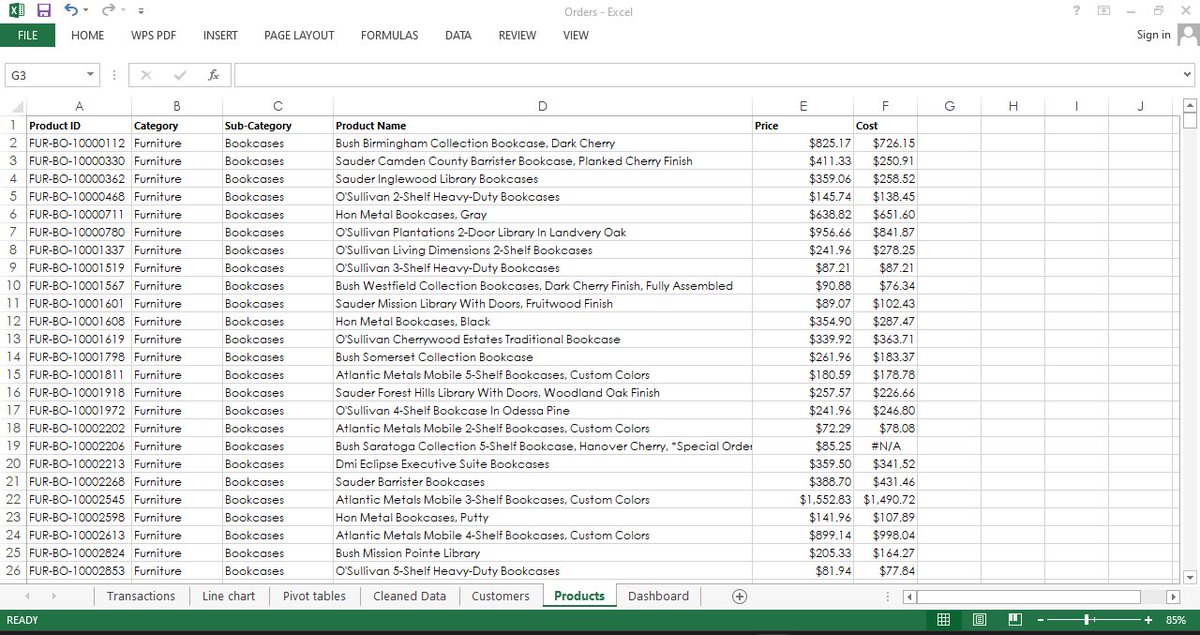Open the Transactions sheet tab
Image resolution: width=1200 pixels, height=635 pixels.
coord(141,596)
